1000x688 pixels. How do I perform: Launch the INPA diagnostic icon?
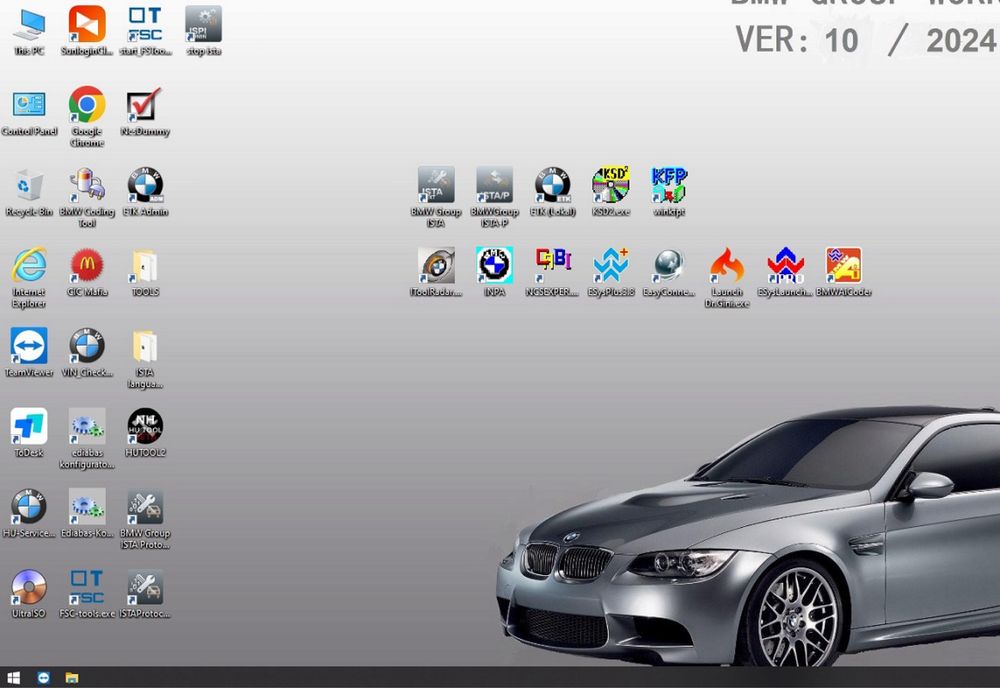(494, 272)
